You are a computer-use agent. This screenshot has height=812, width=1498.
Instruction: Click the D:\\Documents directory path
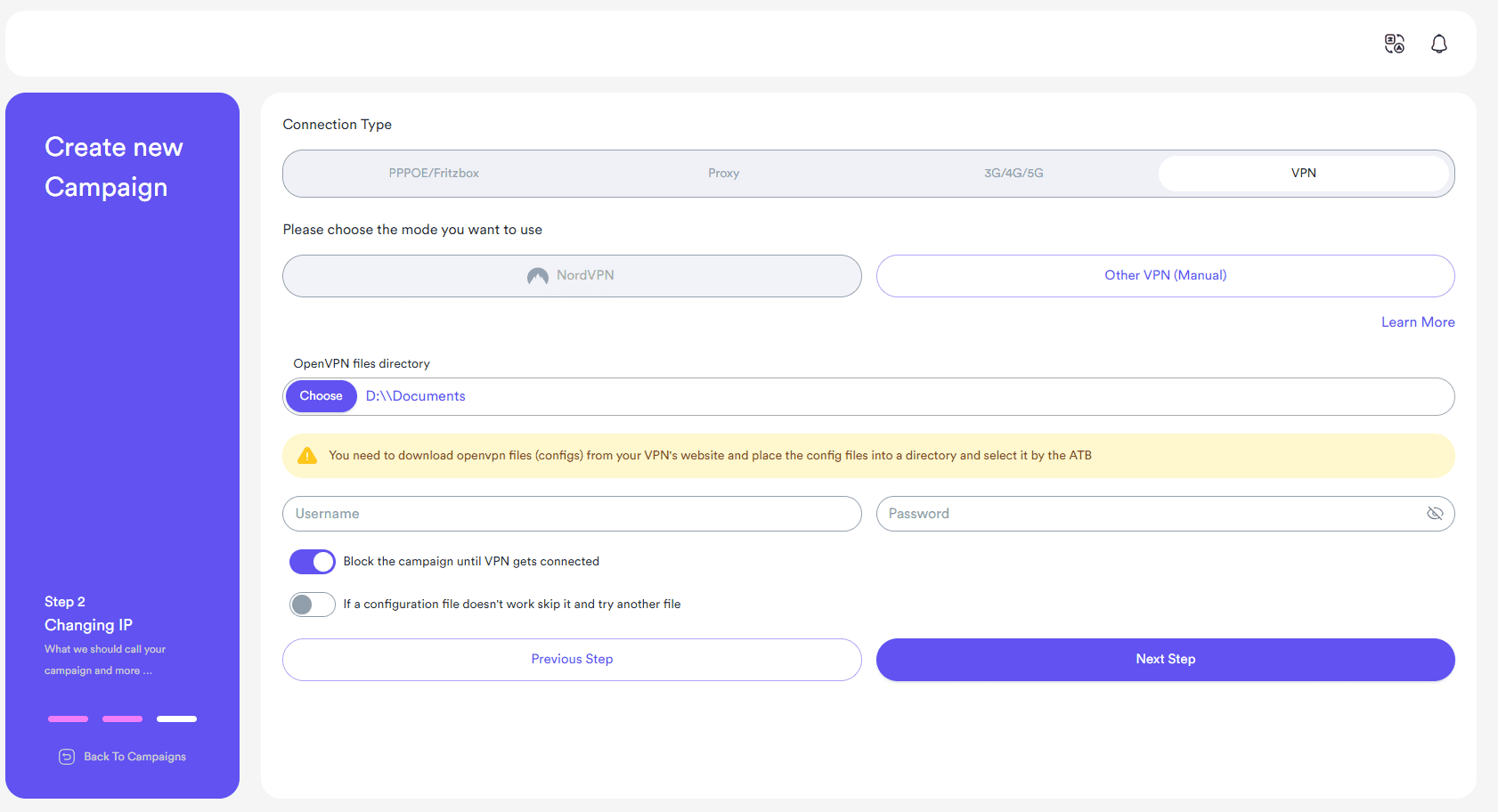pyautogui.click(x=416, y=396)
